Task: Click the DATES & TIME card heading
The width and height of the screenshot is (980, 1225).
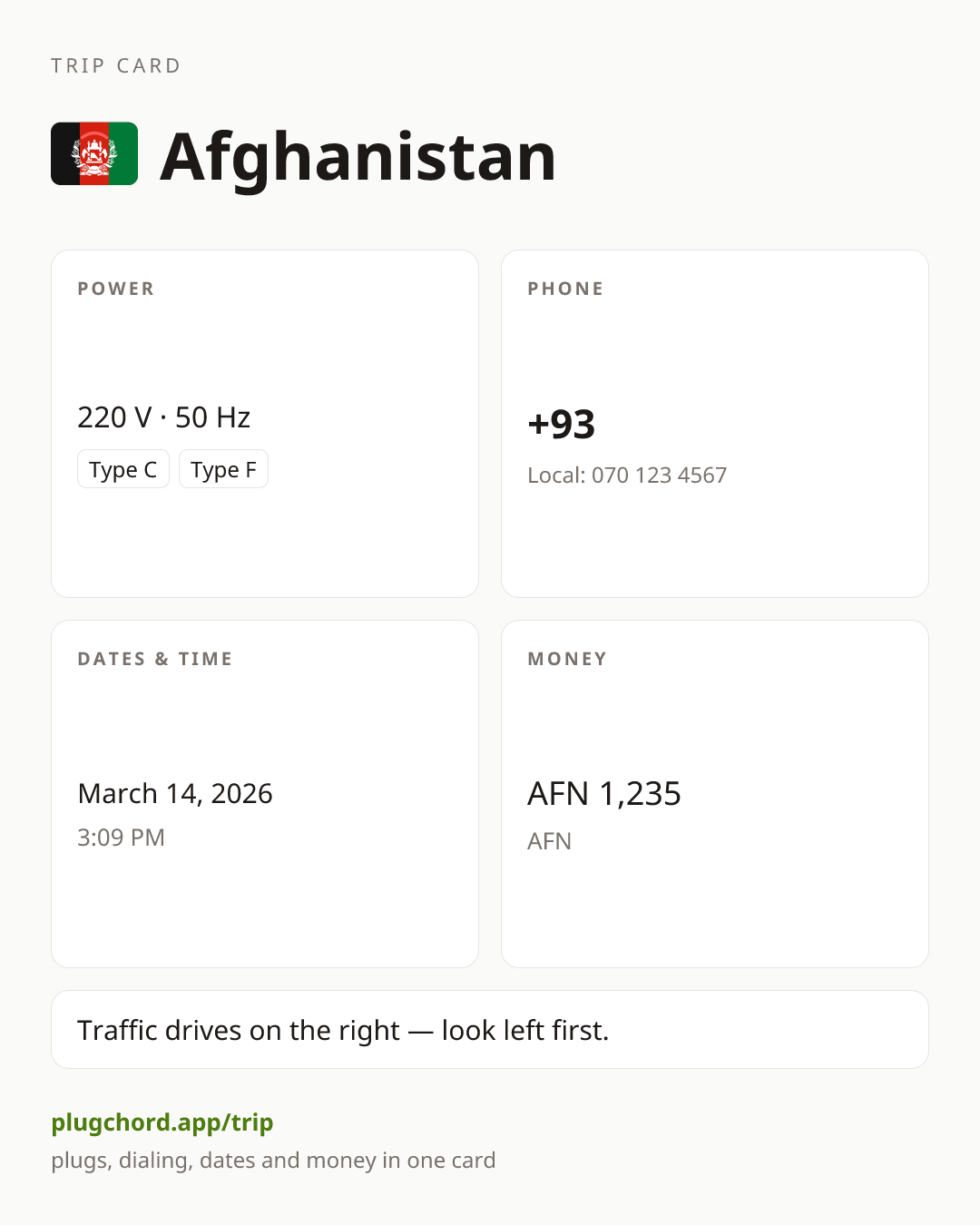Action: click(x=155, y=659)
